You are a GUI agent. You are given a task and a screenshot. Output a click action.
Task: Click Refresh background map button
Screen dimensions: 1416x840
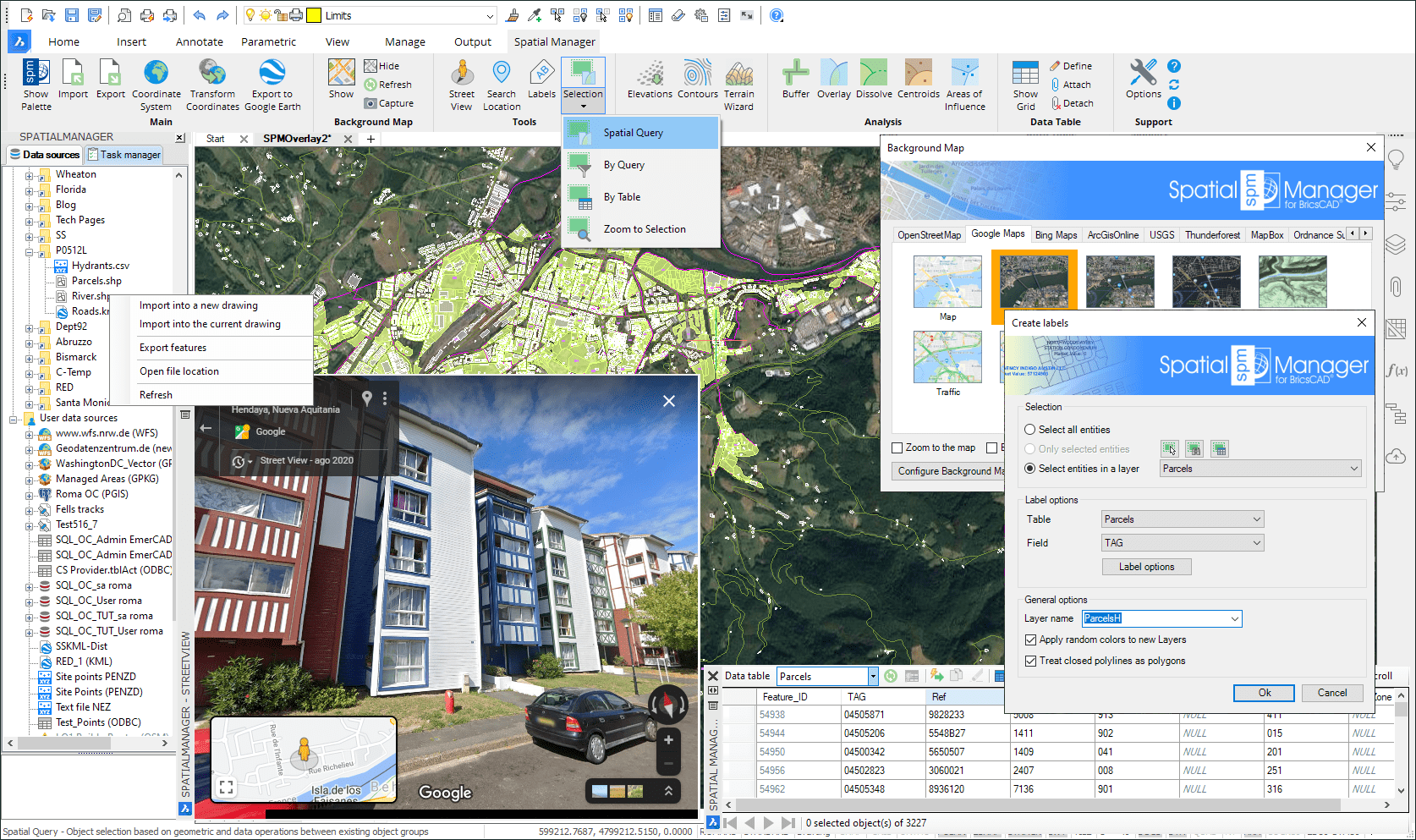pyautogui.click(x=387, y=85)
